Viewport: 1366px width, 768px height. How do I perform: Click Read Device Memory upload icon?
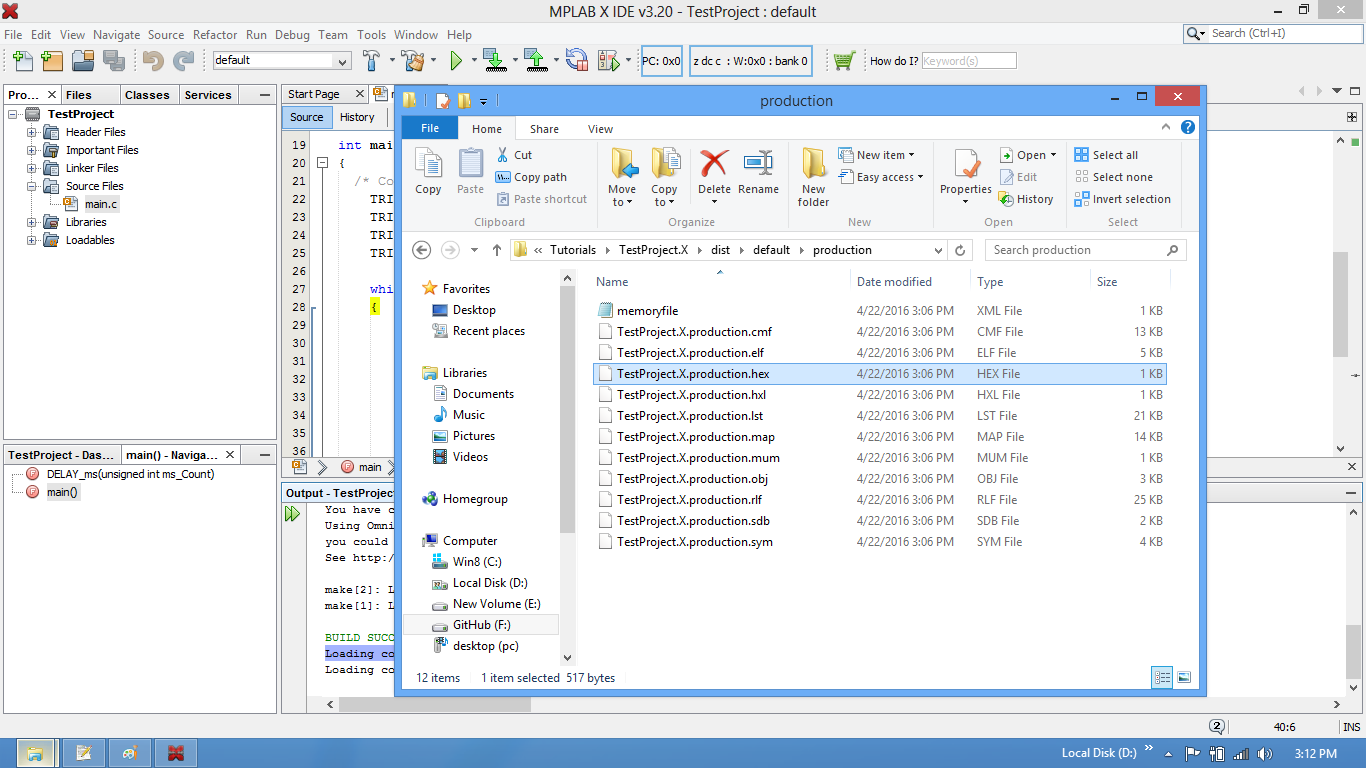[535, 61]
